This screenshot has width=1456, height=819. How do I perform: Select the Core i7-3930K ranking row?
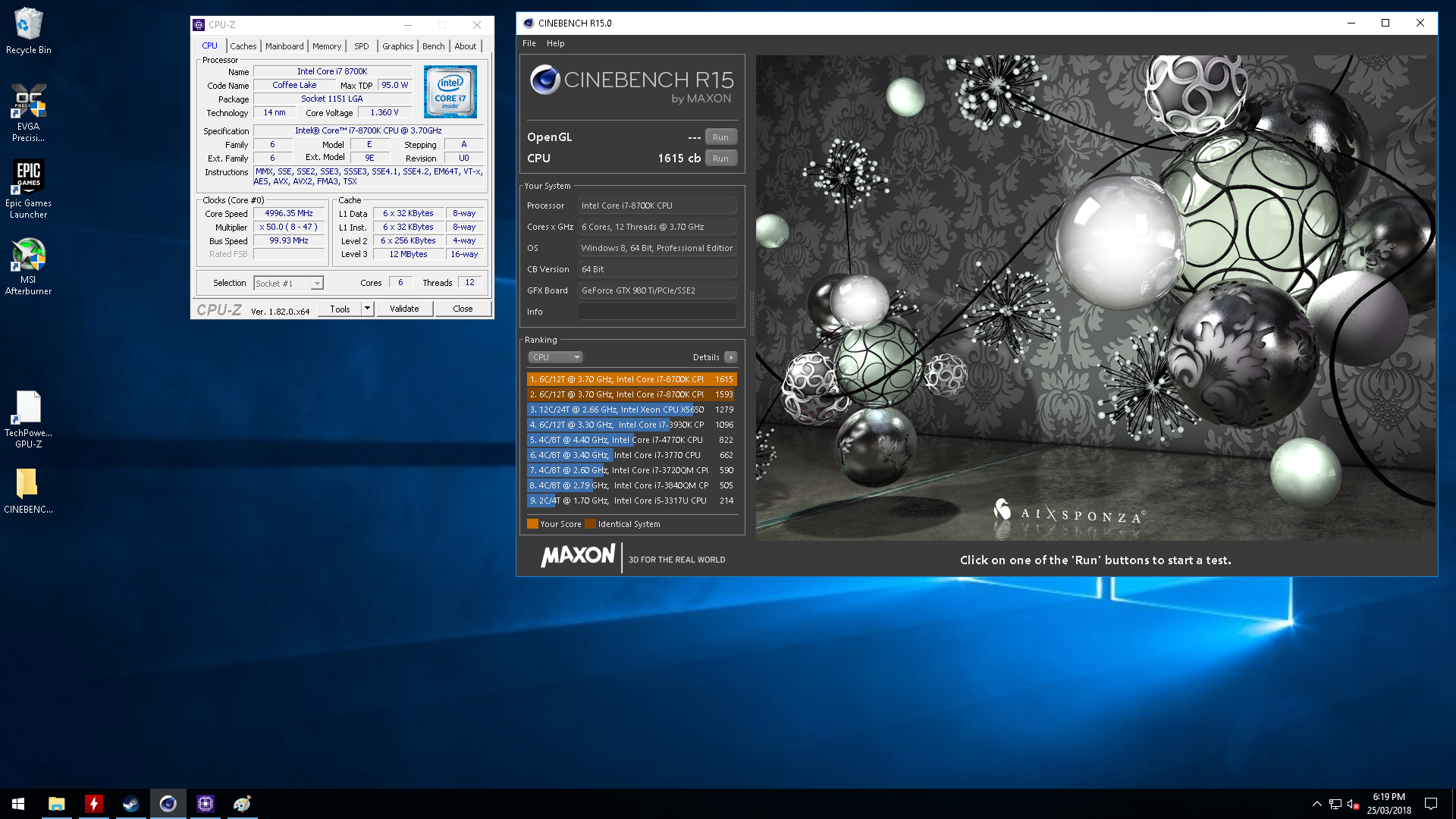[632, 425]
